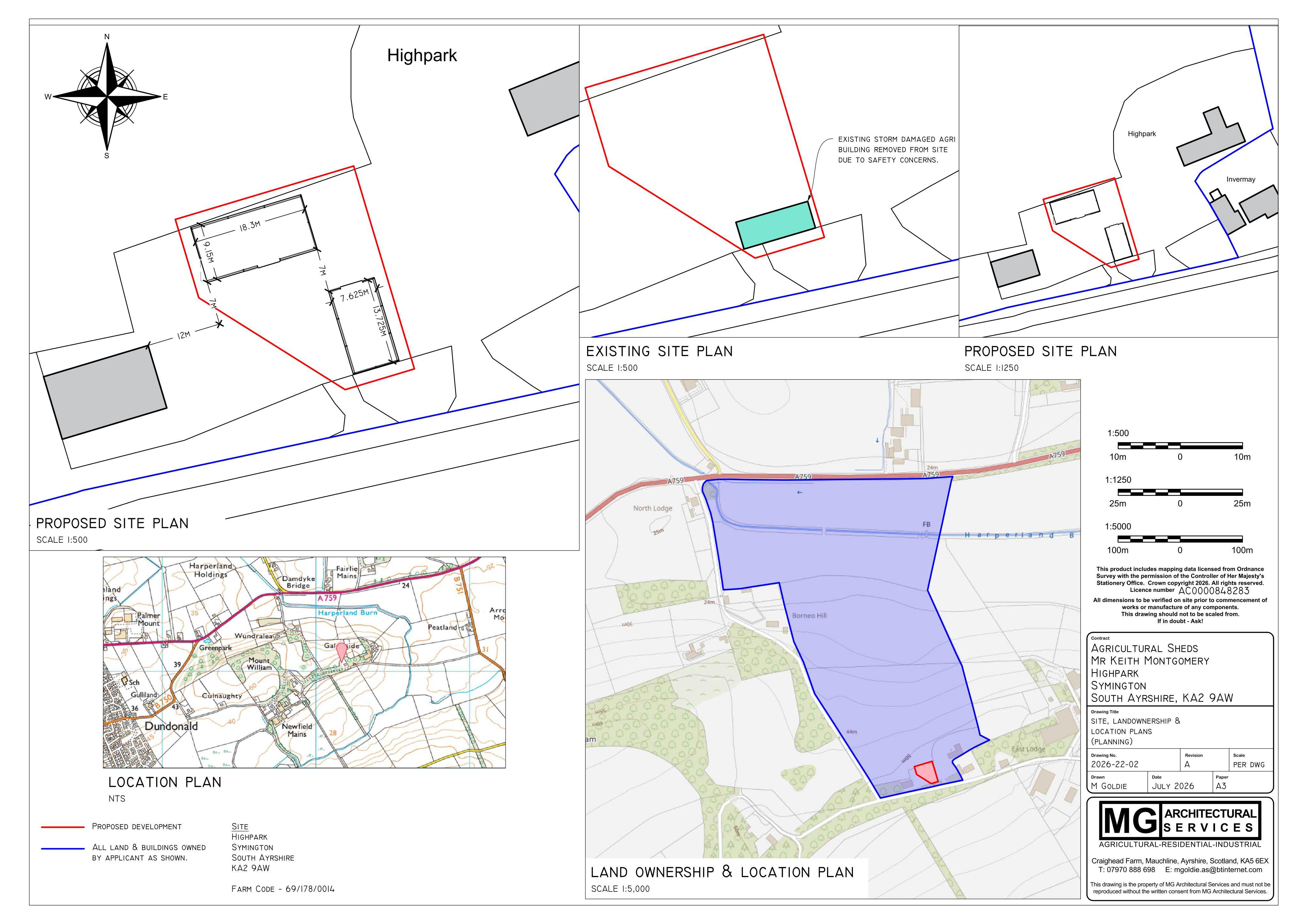The width and height of the screenshot is (1307, 924).
Task: Click the '9.15M' dimension label
Action: [x=209, y=252]
